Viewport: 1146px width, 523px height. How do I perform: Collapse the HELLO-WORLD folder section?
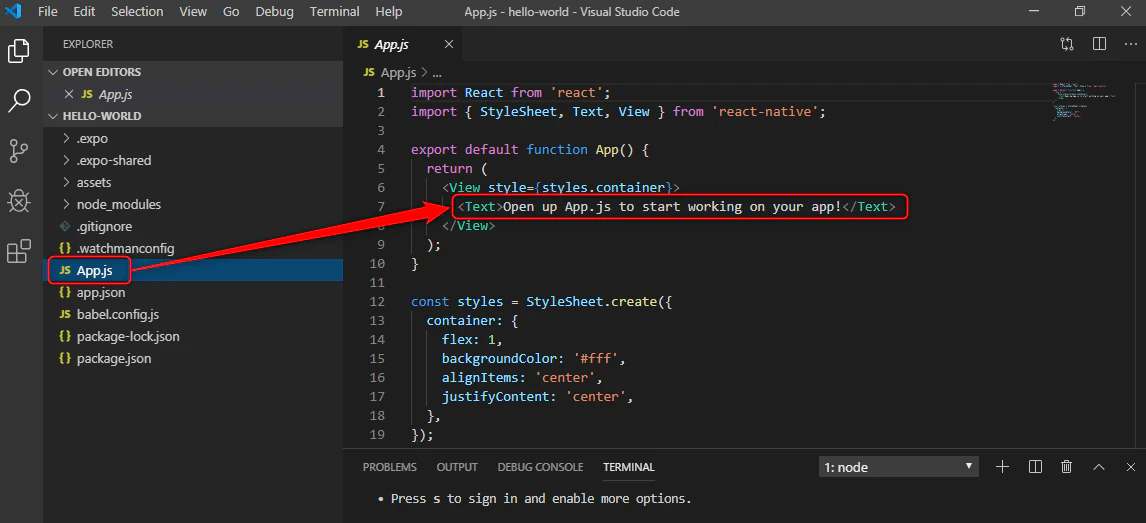click(x=193, y=116)
